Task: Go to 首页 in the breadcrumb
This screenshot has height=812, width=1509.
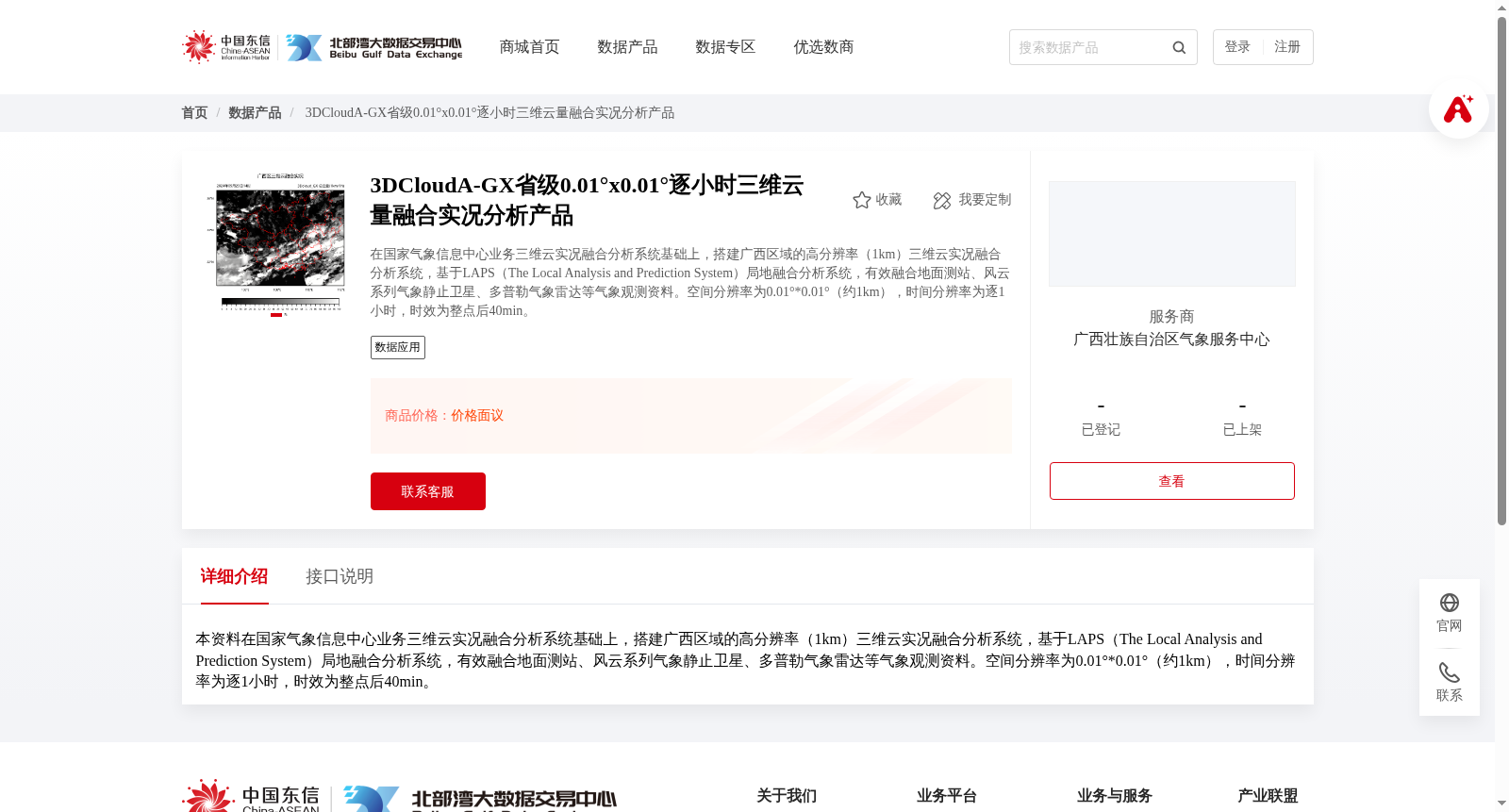Action: pos(194,113)
